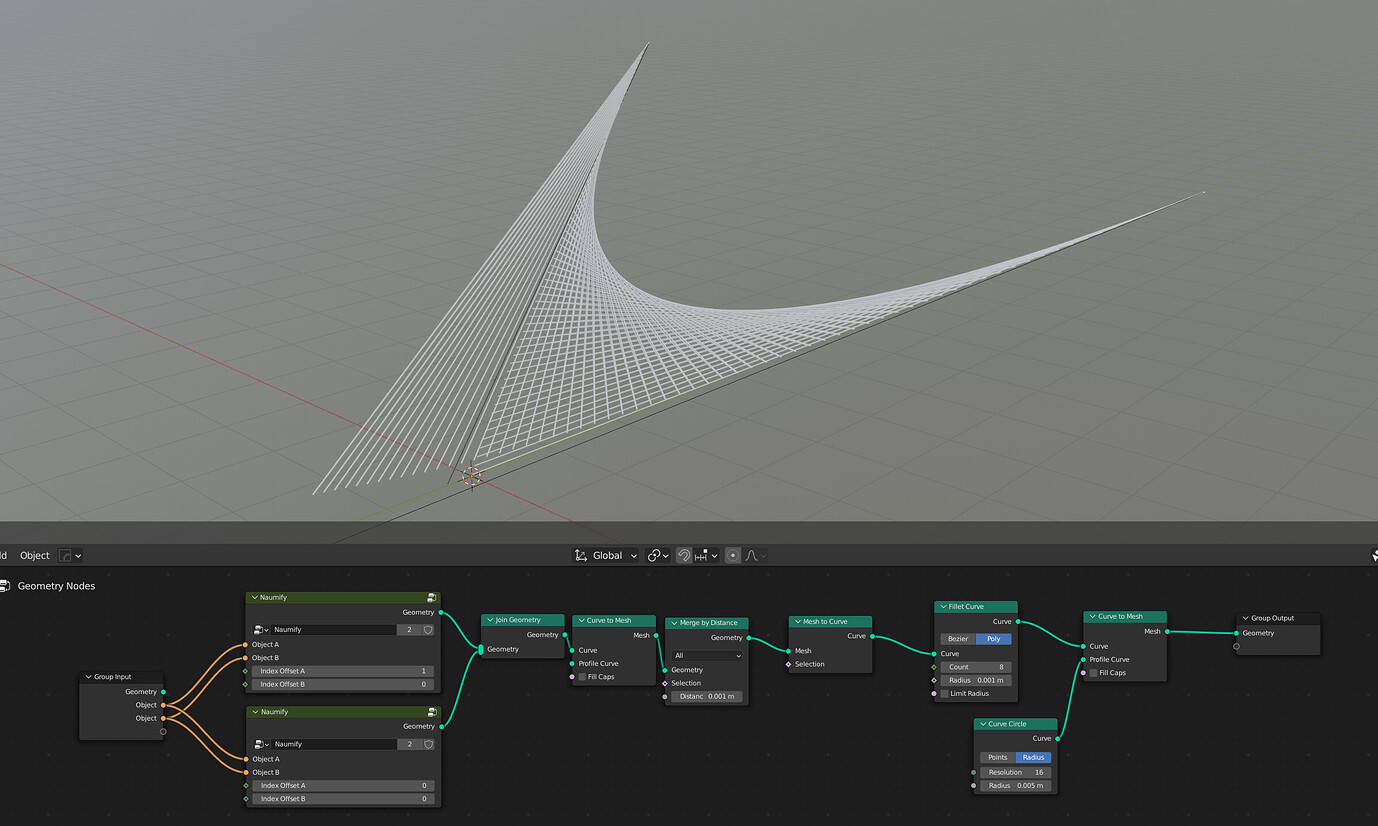Screen dimensions: 1378x826
Task: Select Radius mode in Curve Circle
Action: coord(1034,757)
